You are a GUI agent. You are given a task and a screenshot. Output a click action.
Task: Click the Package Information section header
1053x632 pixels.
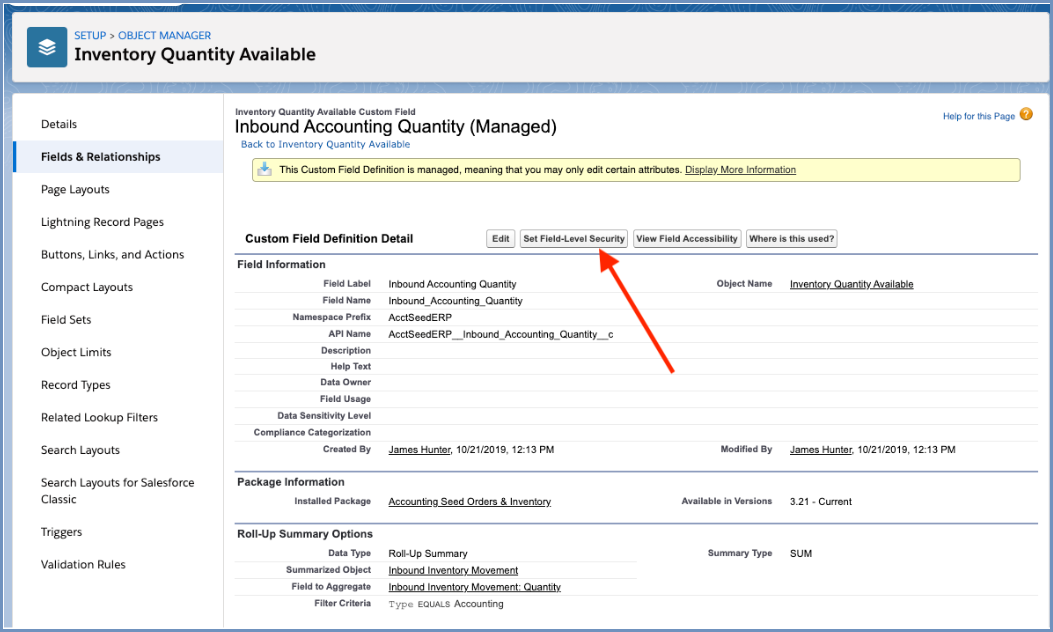pos(291,482)
